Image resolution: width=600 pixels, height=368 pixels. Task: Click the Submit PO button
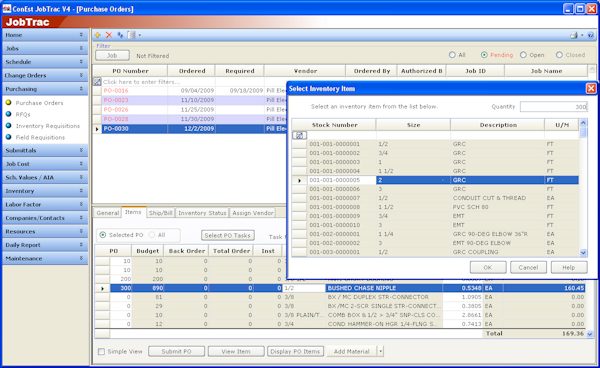tap(176, 351)
